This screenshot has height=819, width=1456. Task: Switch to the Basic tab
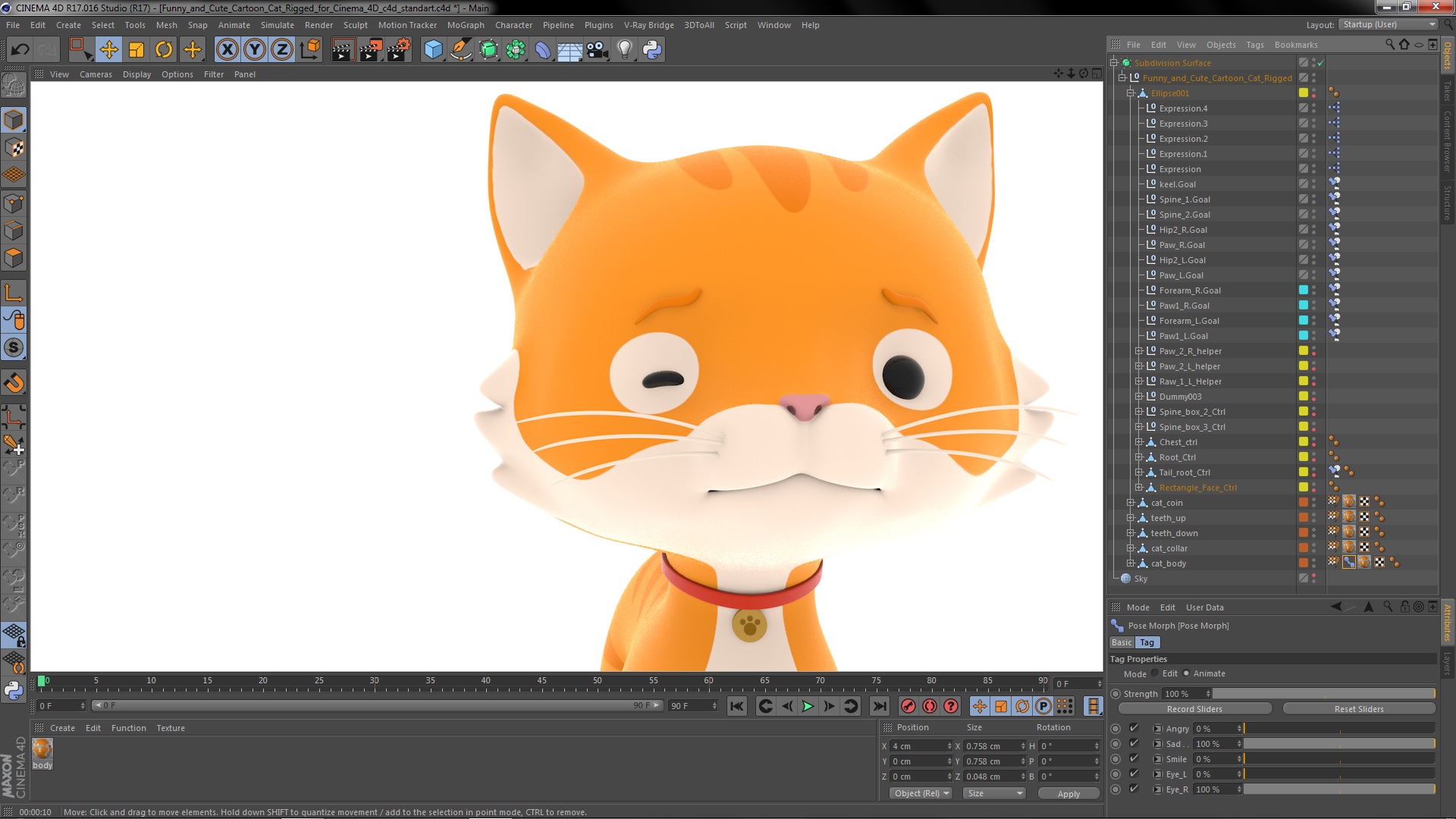pyautogui.click(x=1122, y=642)
